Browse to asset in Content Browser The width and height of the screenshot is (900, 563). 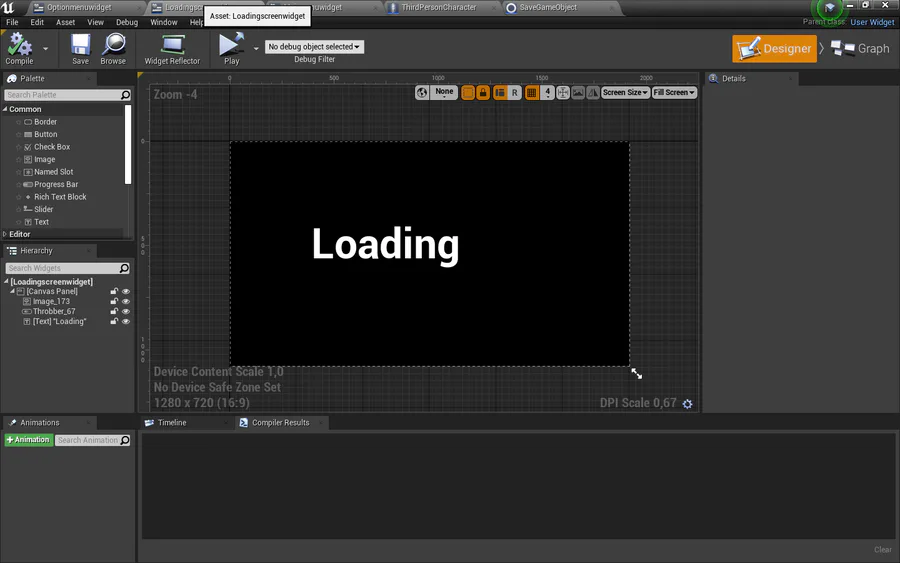113,48
